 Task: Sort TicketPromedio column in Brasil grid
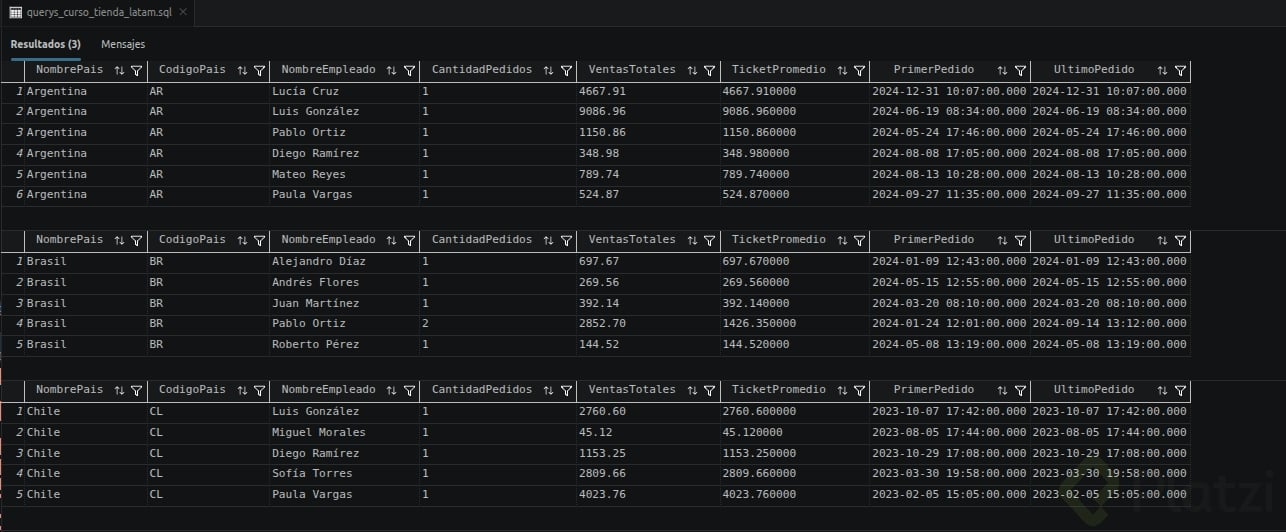[842, 240]
